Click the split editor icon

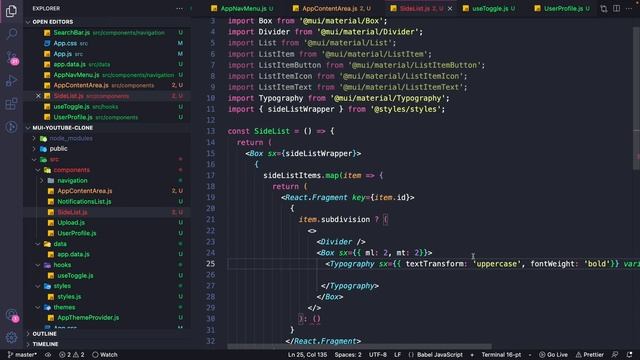click(x=616, y=9)
